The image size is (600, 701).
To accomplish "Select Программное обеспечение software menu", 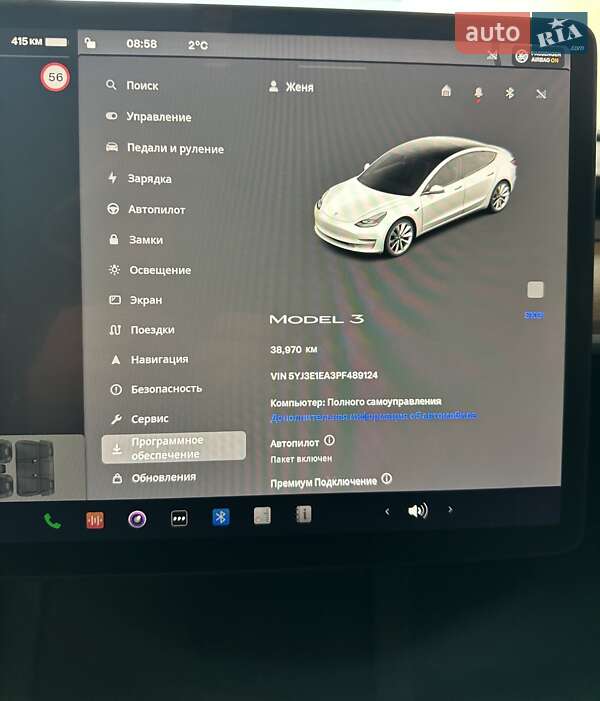I will point(173,447).
